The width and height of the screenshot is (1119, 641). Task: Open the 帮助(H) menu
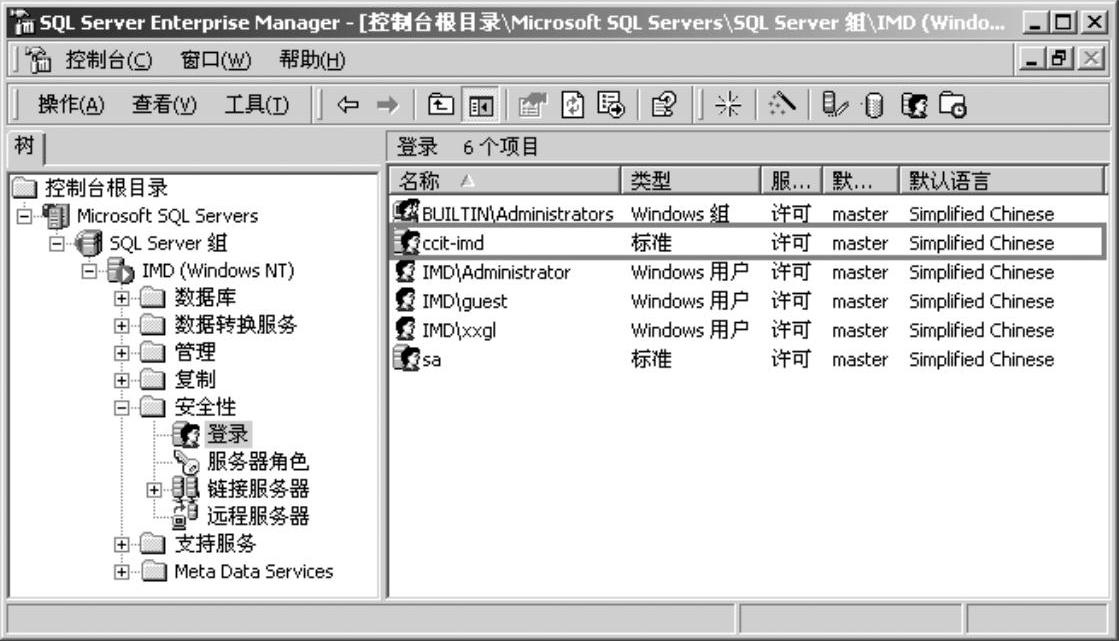point(312,60)
